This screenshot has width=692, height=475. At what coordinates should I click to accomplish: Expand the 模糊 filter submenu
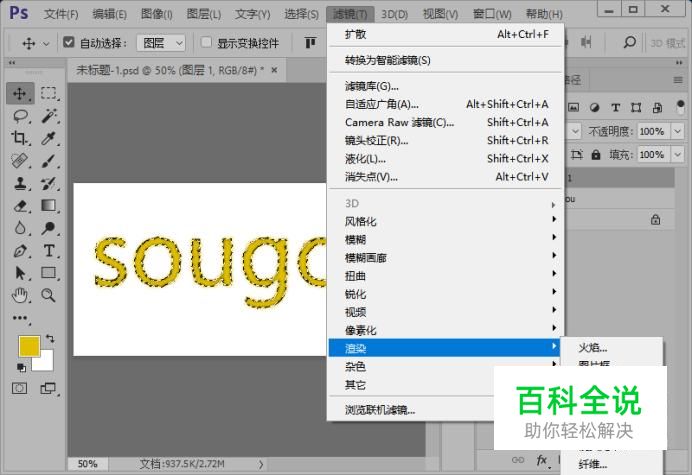446,239
